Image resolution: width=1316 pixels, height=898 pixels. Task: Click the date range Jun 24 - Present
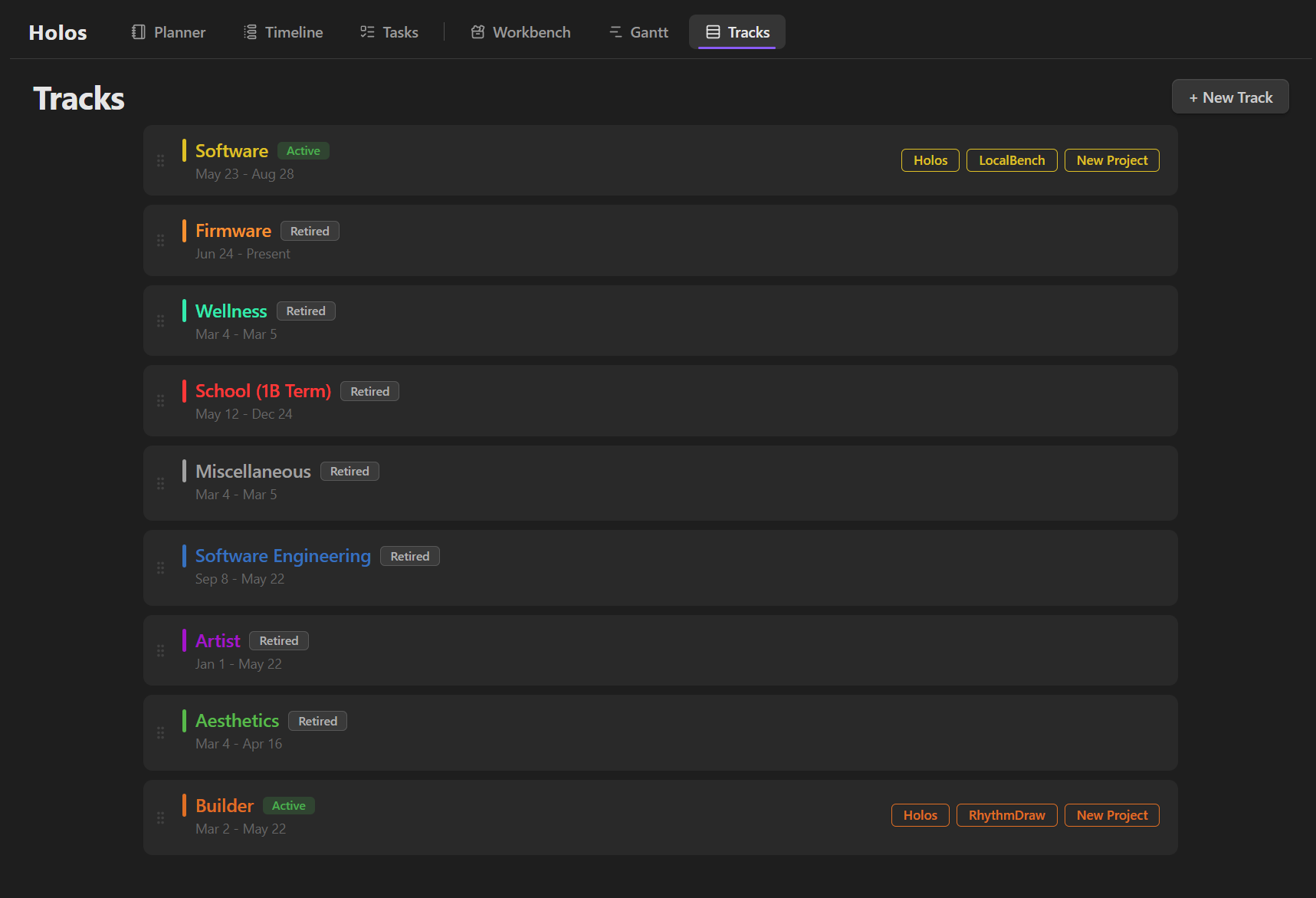(x=243, y=254)
